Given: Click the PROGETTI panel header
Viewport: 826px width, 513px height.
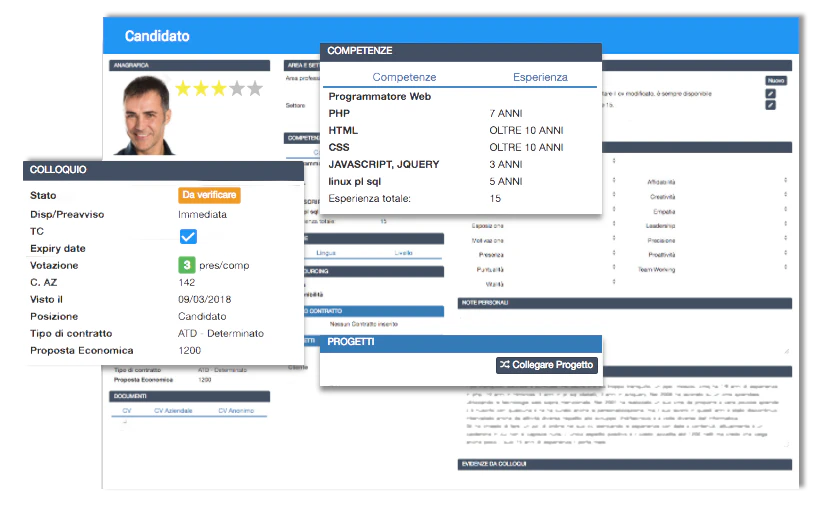Looking at the screenshot, I should pos(461,342).
